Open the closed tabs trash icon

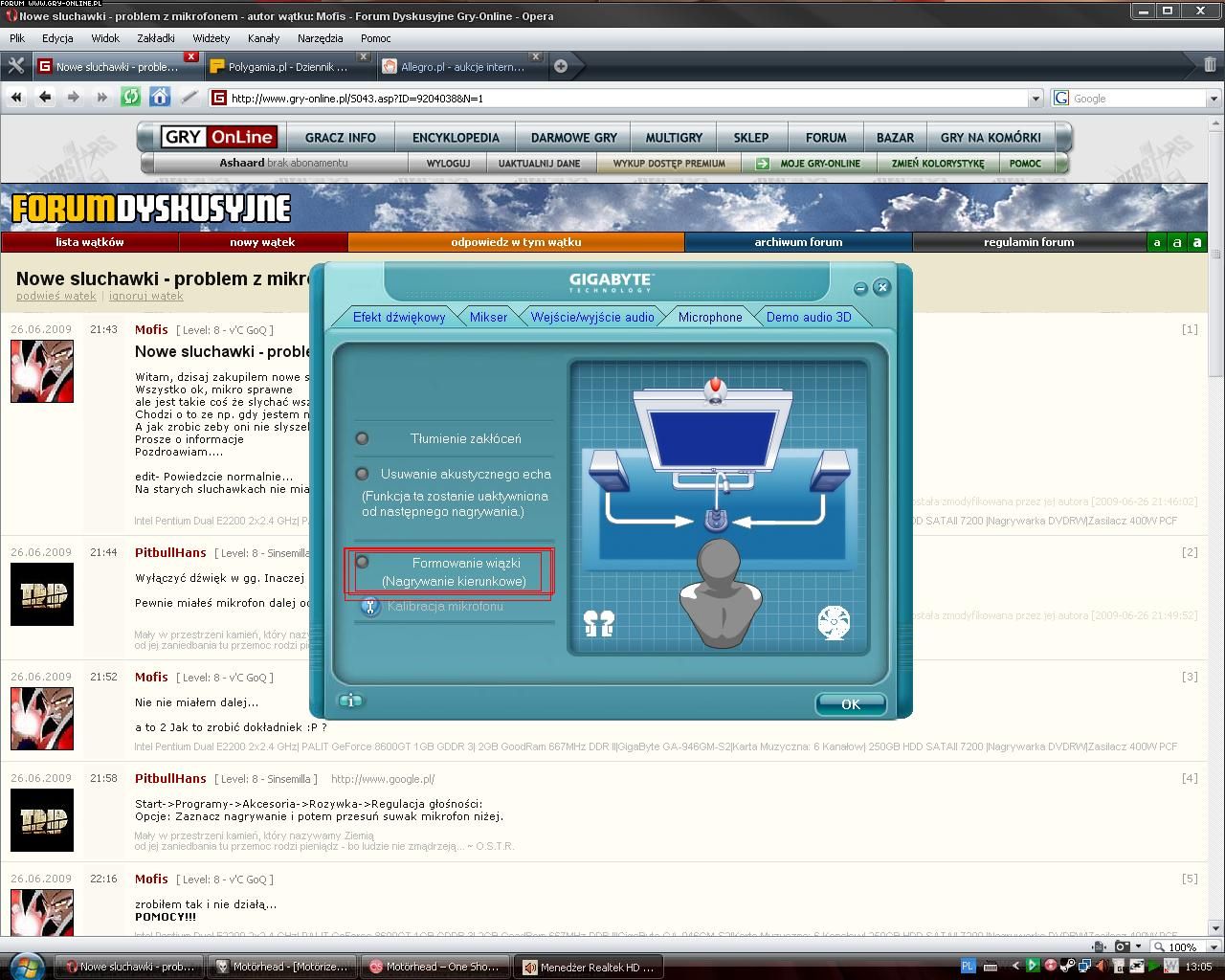(x=1210, y=65)
